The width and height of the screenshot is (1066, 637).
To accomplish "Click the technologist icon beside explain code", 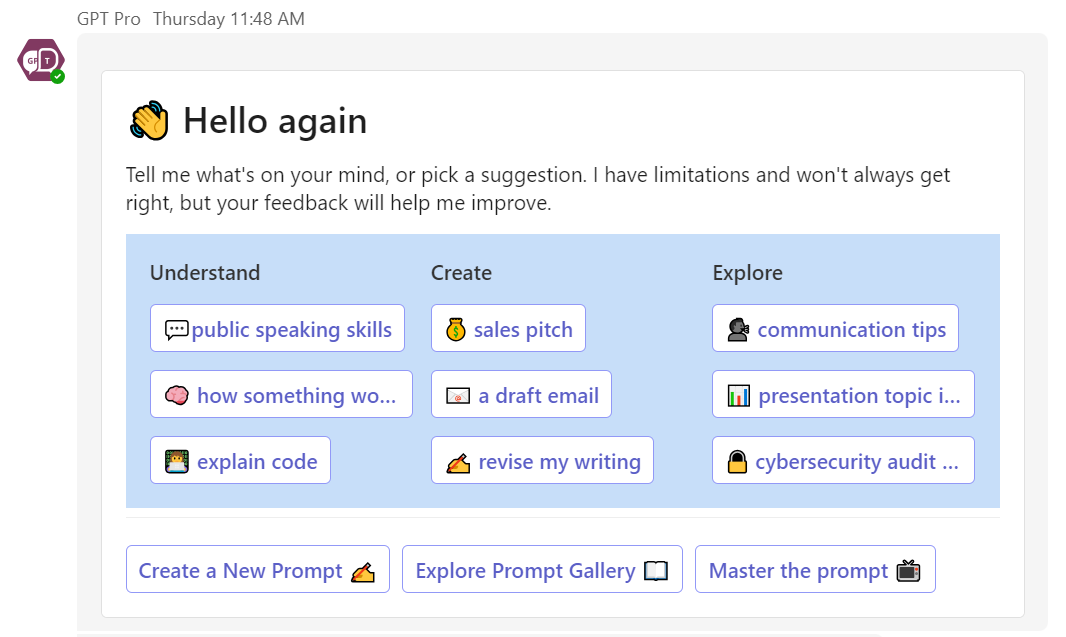I will 177,462.
